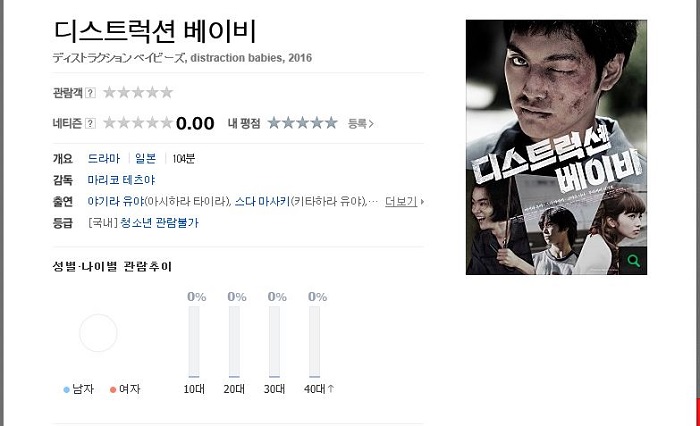Click the gender ratio circle chart
Image resolution: width=700 pixels, height=426 pixels.
(x=98, y=333)
